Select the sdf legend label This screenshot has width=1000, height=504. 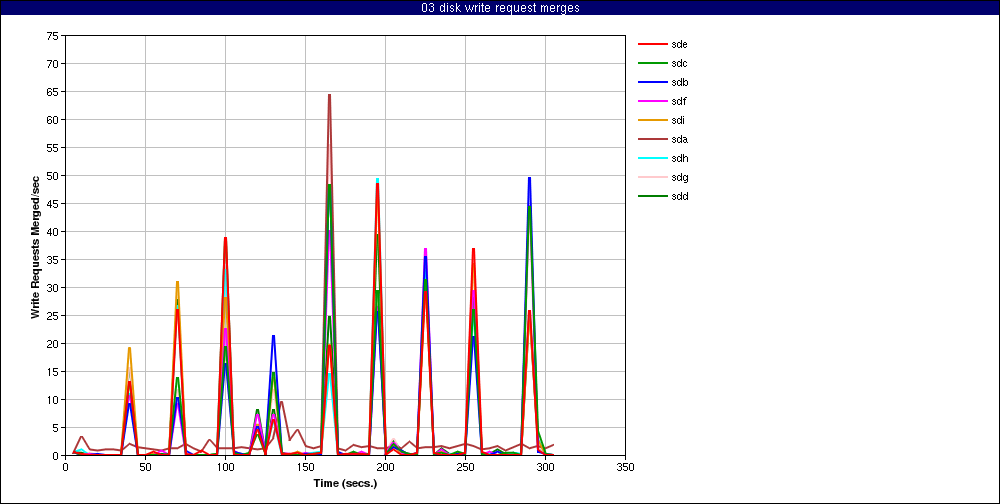(x=679, y=101)
